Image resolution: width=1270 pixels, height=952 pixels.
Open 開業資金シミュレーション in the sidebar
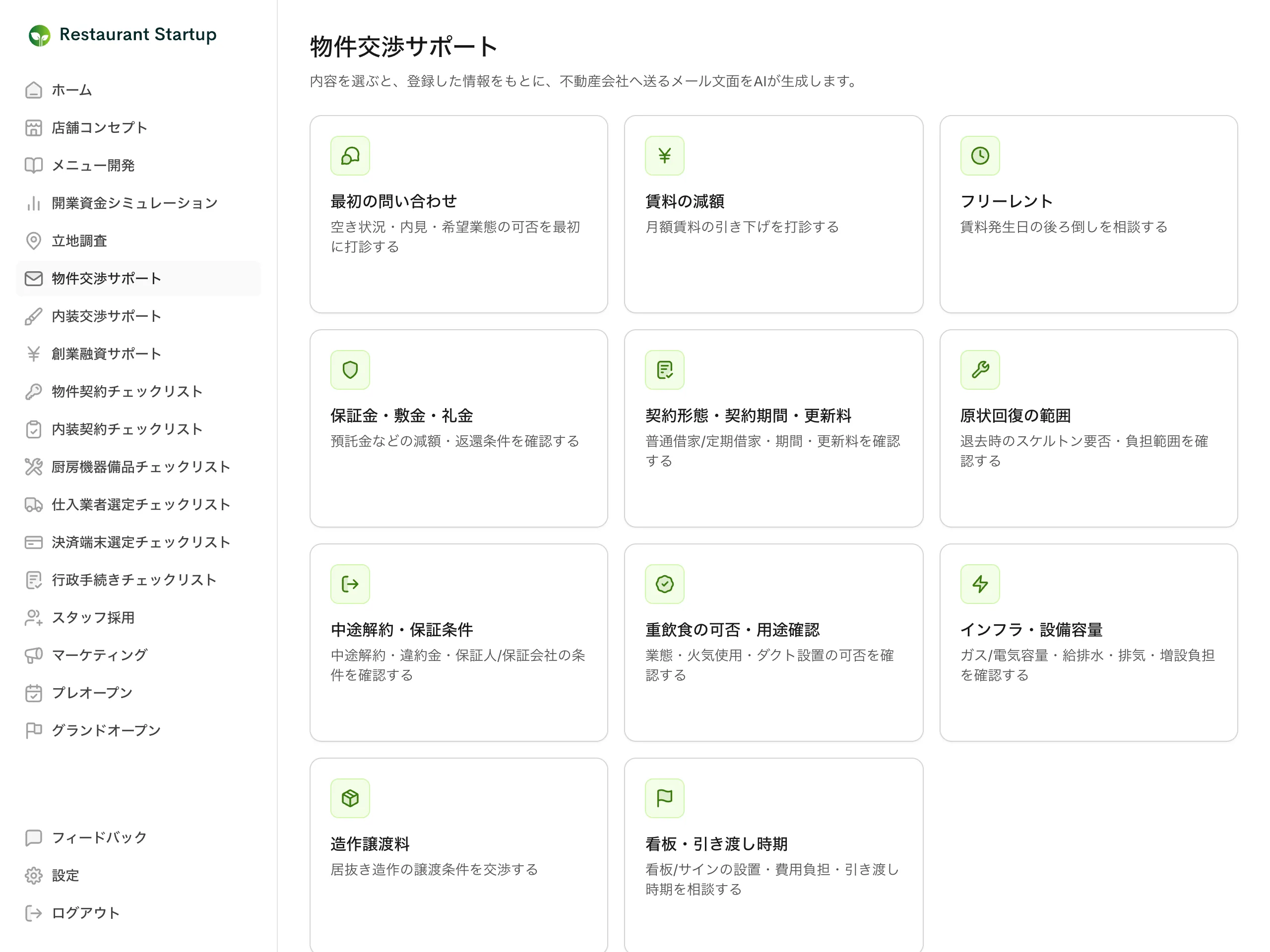point(138,203)
